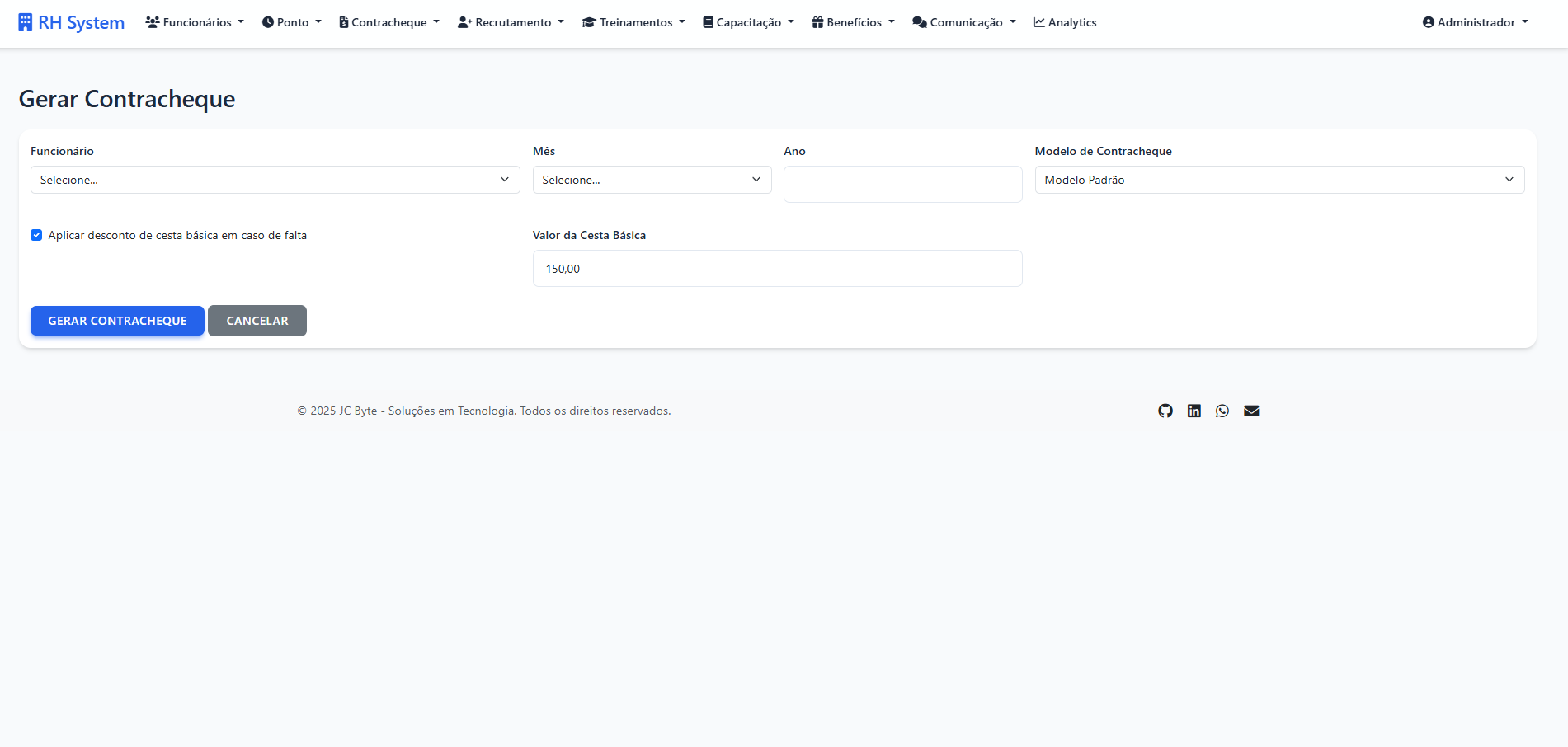Open the LinkedIn icon in footer
The height and width of the screenshot is (747, 1568).
tap(1194, 411)
